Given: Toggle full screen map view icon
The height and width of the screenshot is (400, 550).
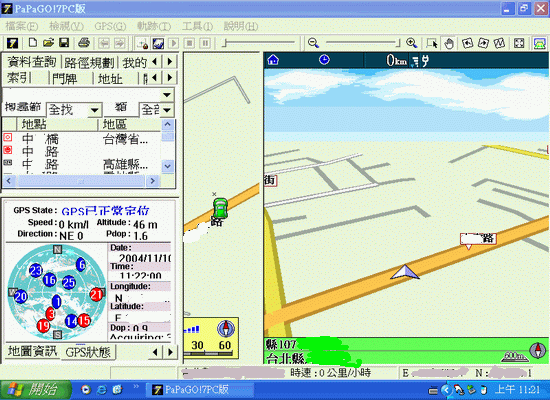Looking at the screenshot, I should point(519,43).
